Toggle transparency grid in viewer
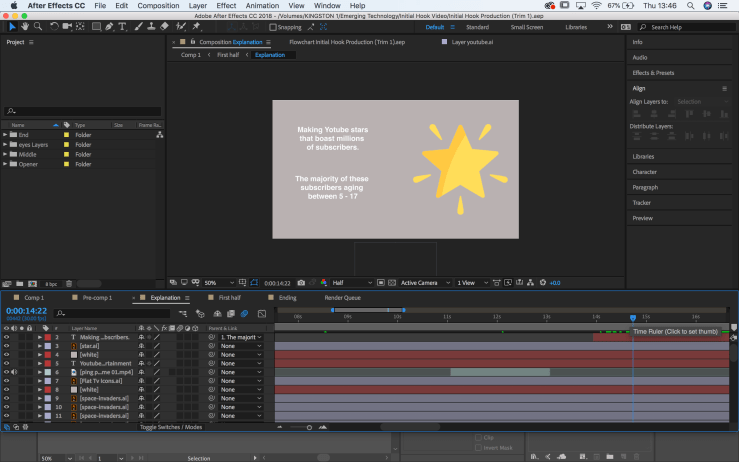The width and height of the screenshot is (739, 462). coord(392,283)
